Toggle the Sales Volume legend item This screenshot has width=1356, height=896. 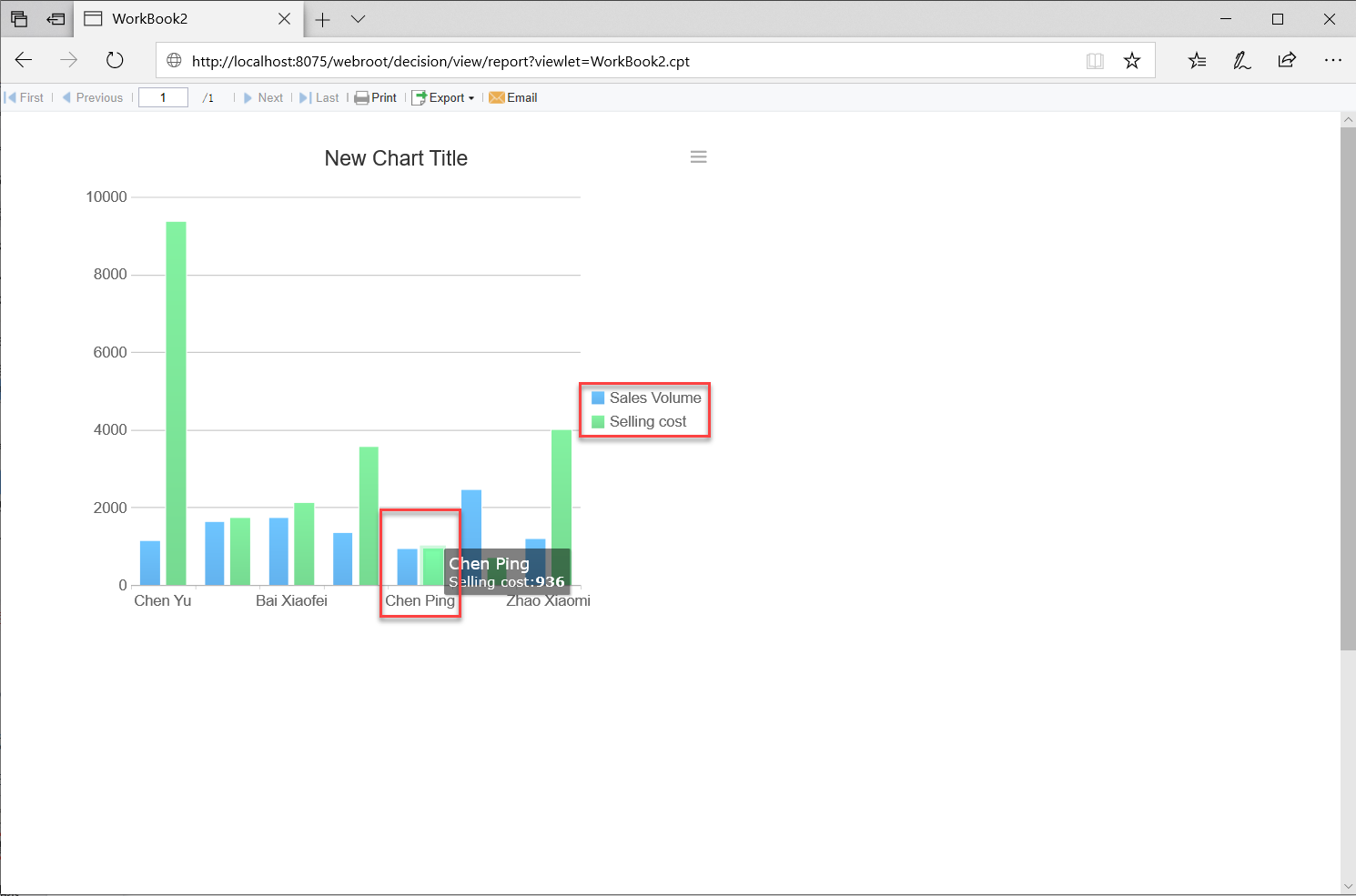coord(646,398)
